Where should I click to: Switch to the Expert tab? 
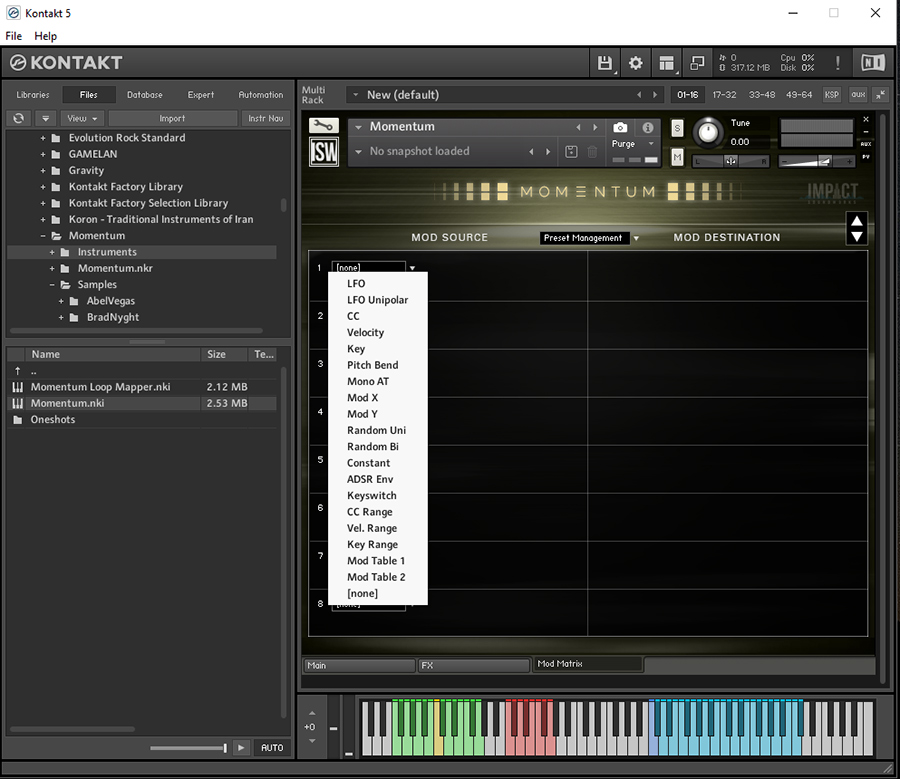[x=201, y=95]
